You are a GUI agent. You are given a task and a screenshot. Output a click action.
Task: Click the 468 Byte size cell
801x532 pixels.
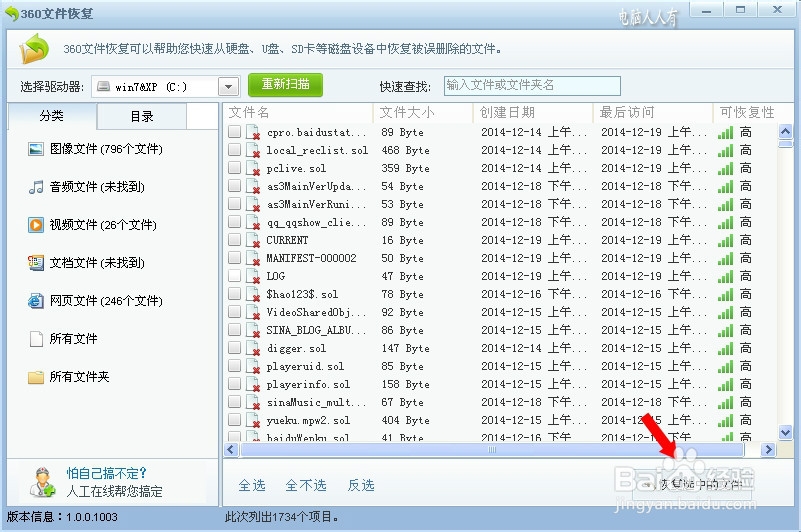point(405,150)
